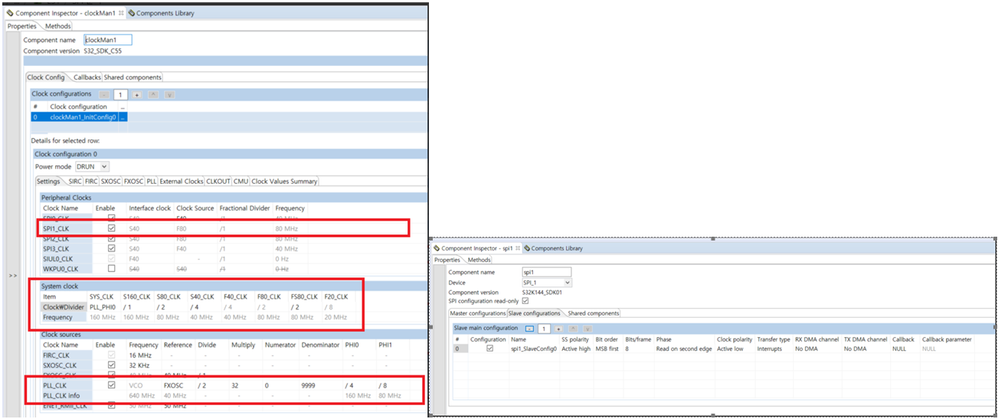Click Bit order MSB first cell

pyautogui.click(x=607, y=348)
